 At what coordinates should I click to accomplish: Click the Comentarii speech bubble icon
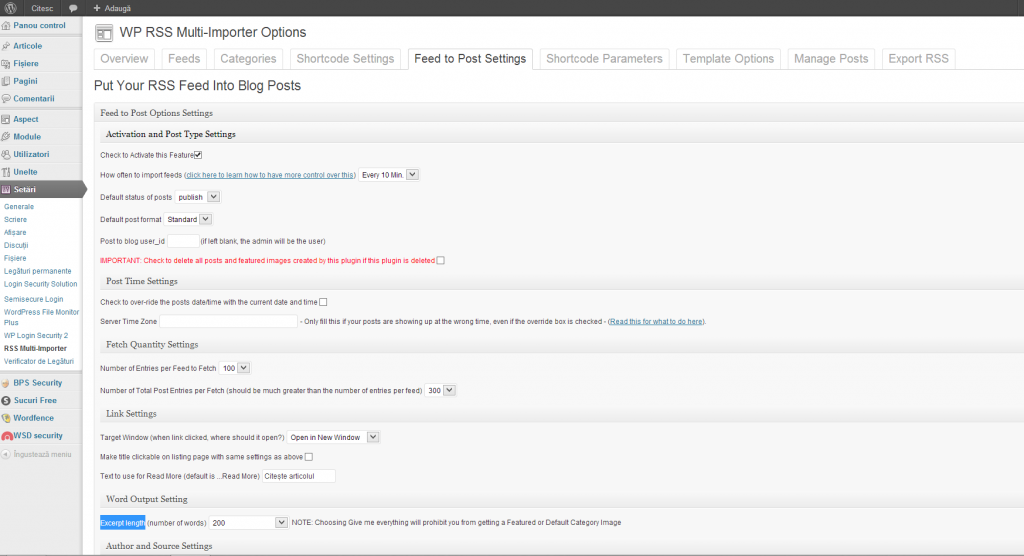pos(6,99)
